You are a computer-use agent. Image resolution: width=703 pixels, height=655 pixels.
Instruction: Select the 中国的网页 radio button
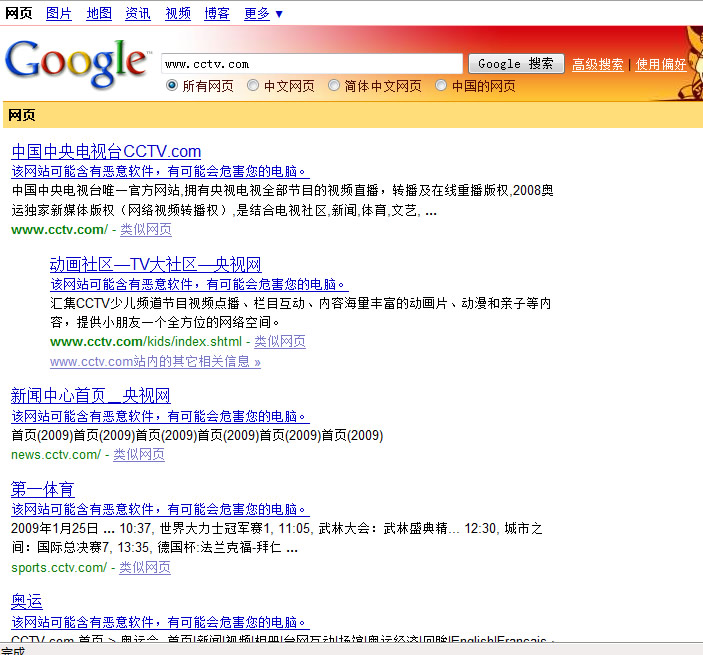pyautogui.click(x=441, y=86)
